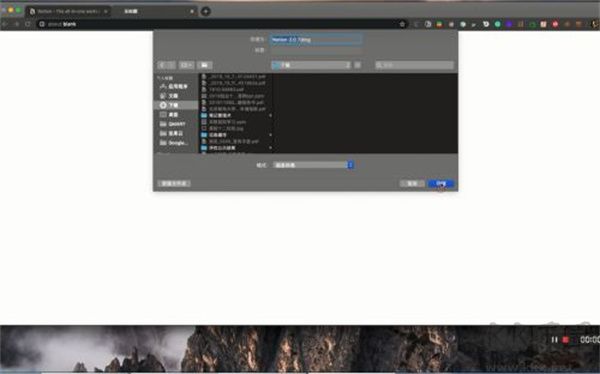The image size is (600, 374).
Task: Collapse the save dialog with the chevron button
Action: point(357,65)
